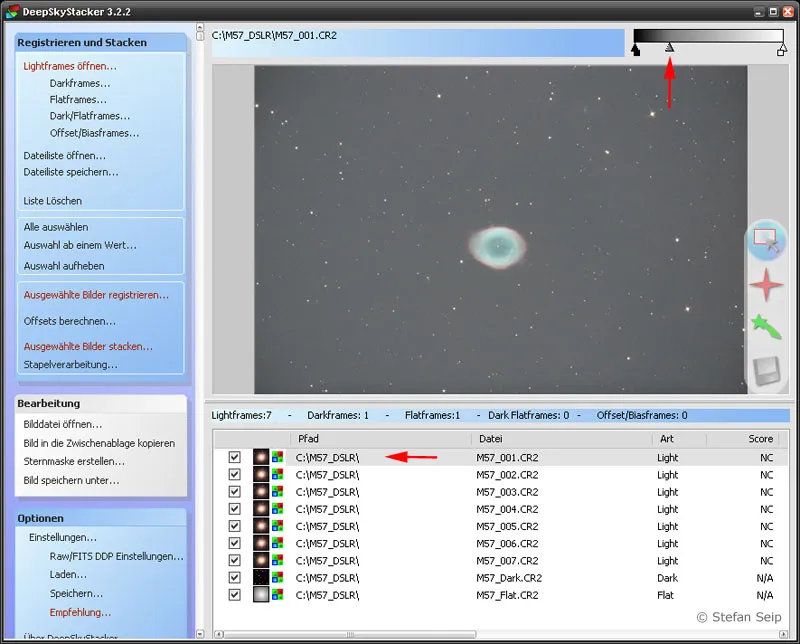Click the thumbnail icon for M57_Flat.CR2

coord(261,595)
